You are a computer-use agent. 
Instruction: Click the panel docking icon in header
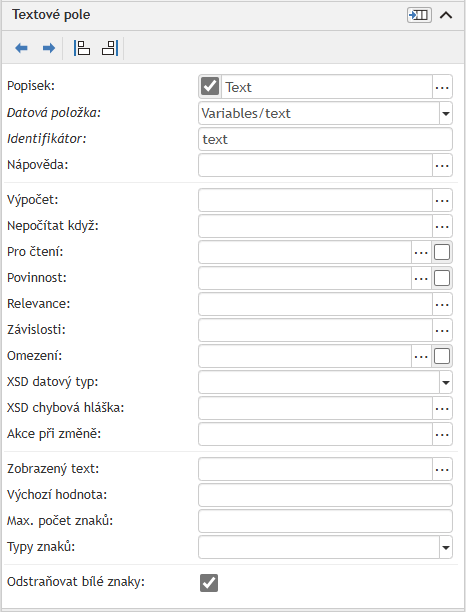(419, 15)
